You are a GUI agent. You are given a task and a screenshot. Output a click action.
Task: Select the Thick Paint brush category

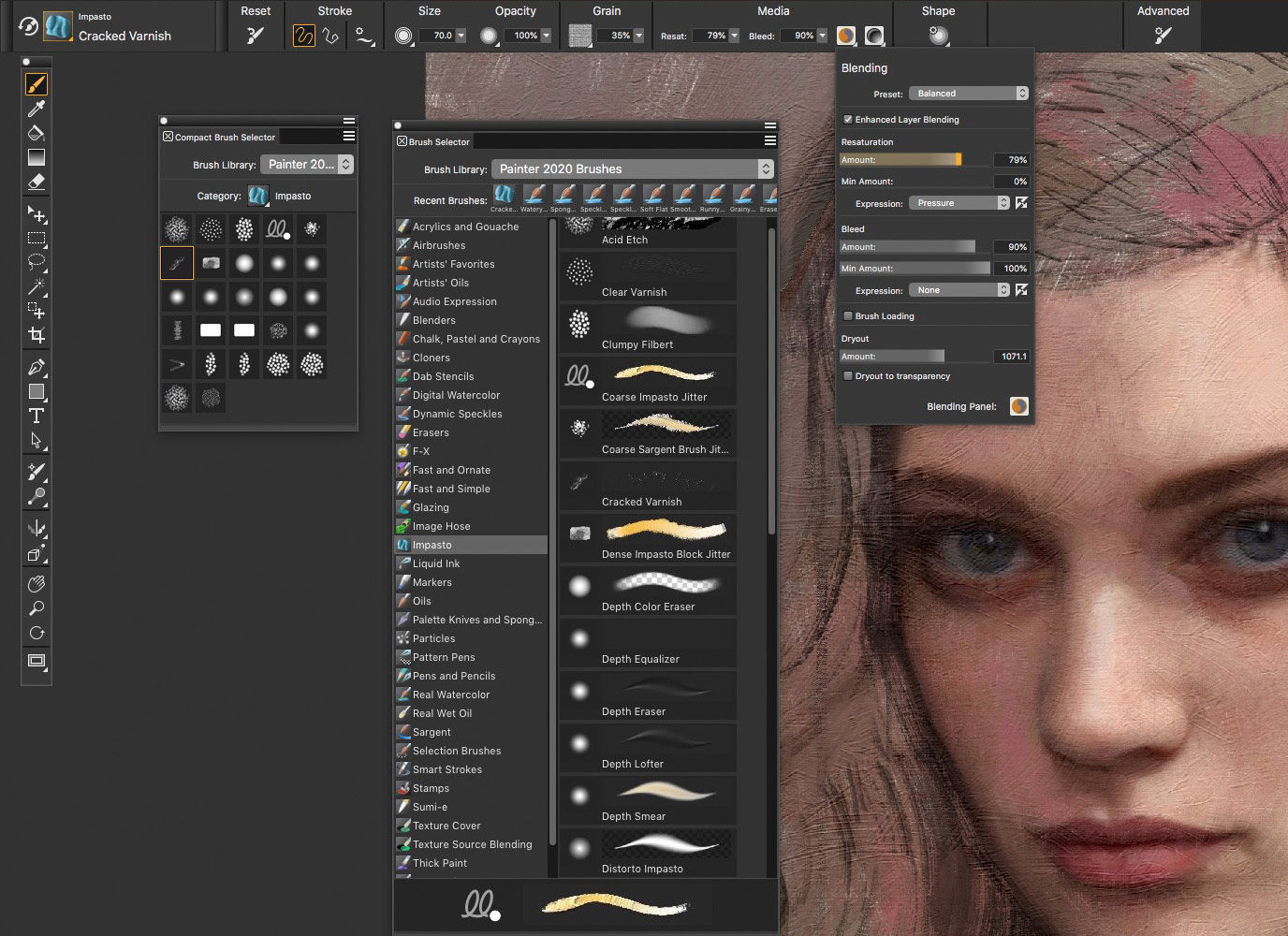pos(440,863)
